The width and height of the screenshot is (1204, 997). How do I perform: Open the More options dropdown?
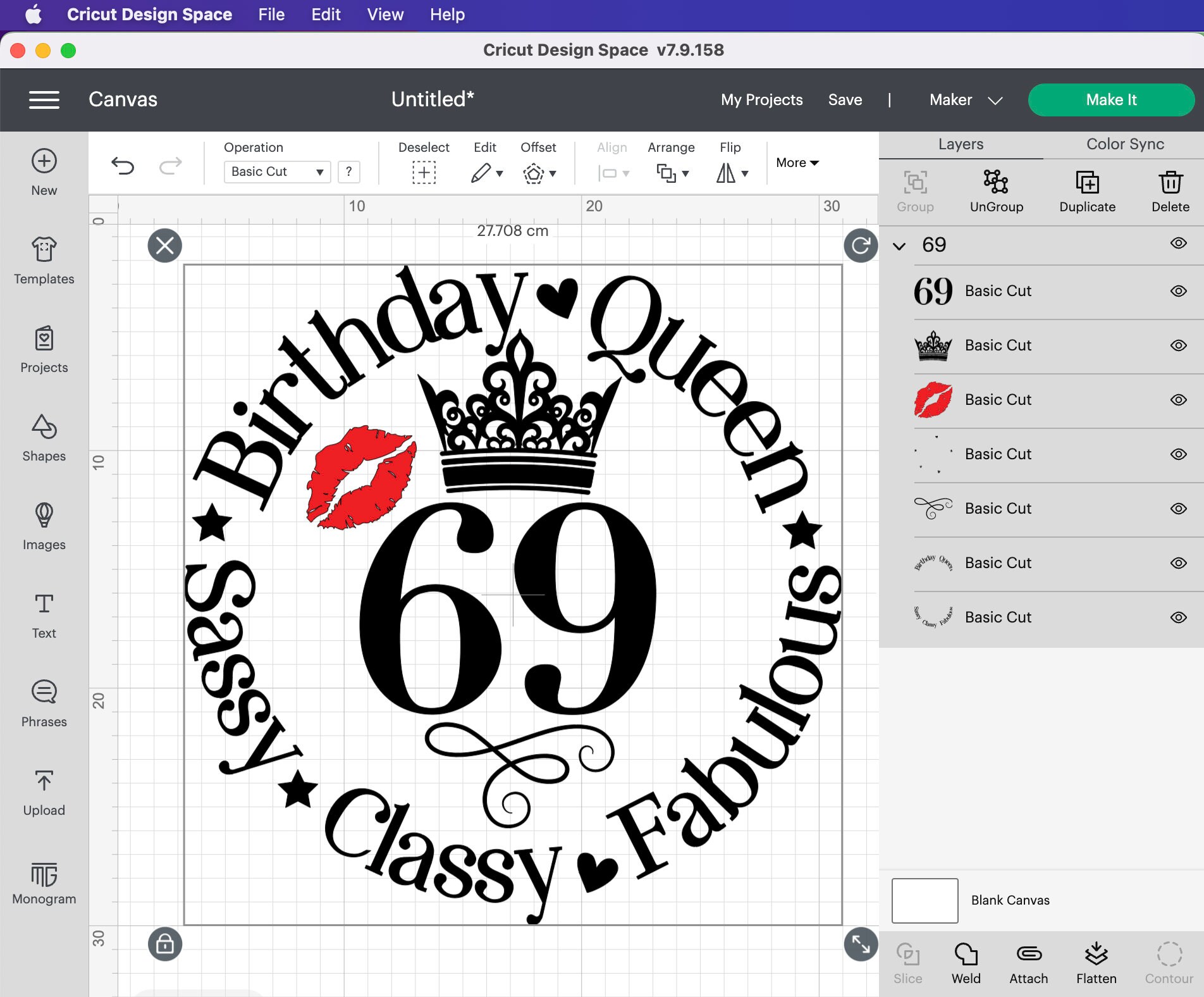pos(796,163)
